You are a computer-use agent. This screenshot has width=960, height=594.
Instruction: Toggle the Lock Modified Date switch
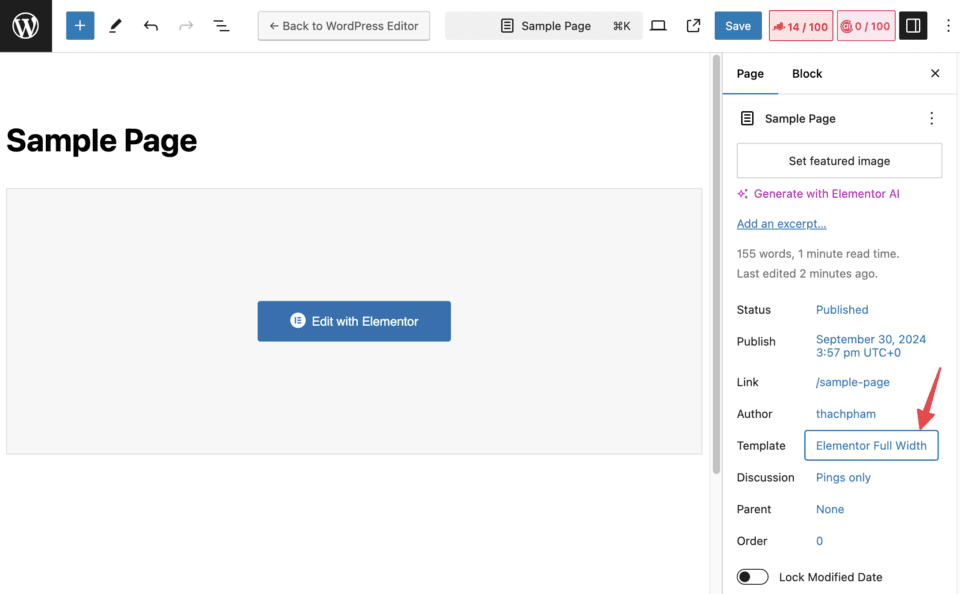tap(752, 577)
